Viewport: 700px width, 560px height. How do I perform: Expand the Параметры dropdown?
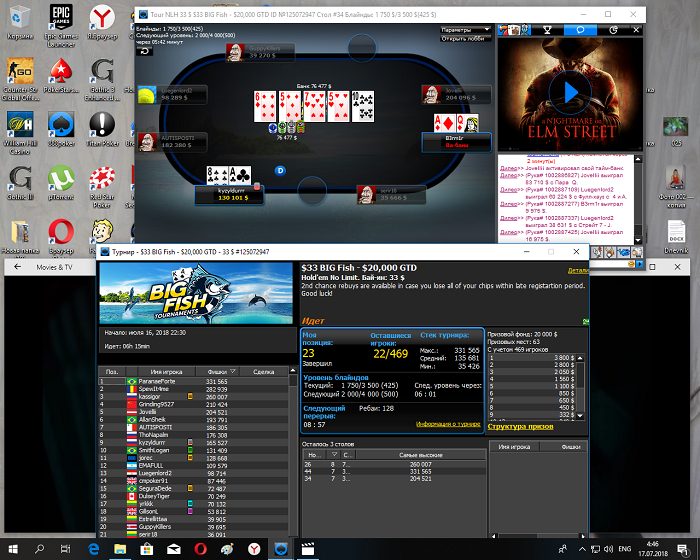[x=465, y=29]
